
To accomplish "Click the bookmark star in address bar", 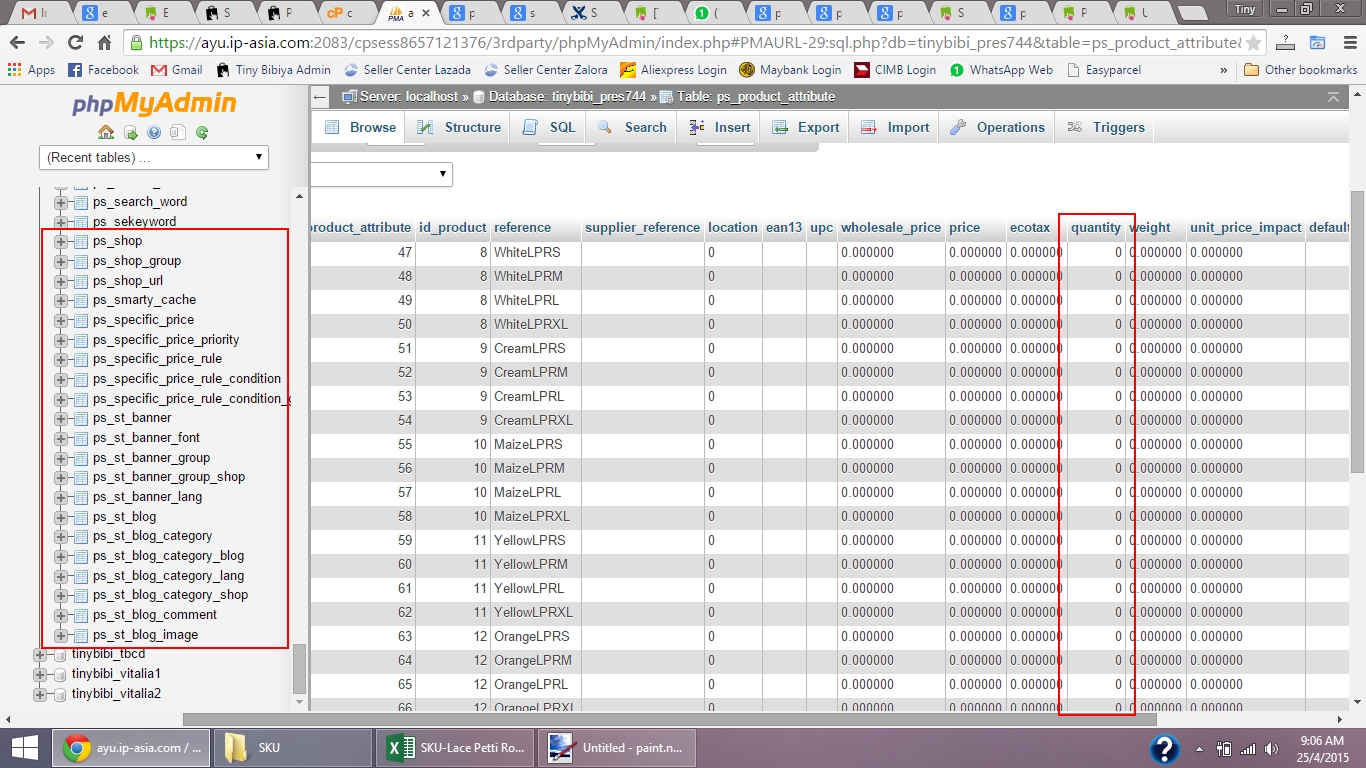I will [1254, 43].
